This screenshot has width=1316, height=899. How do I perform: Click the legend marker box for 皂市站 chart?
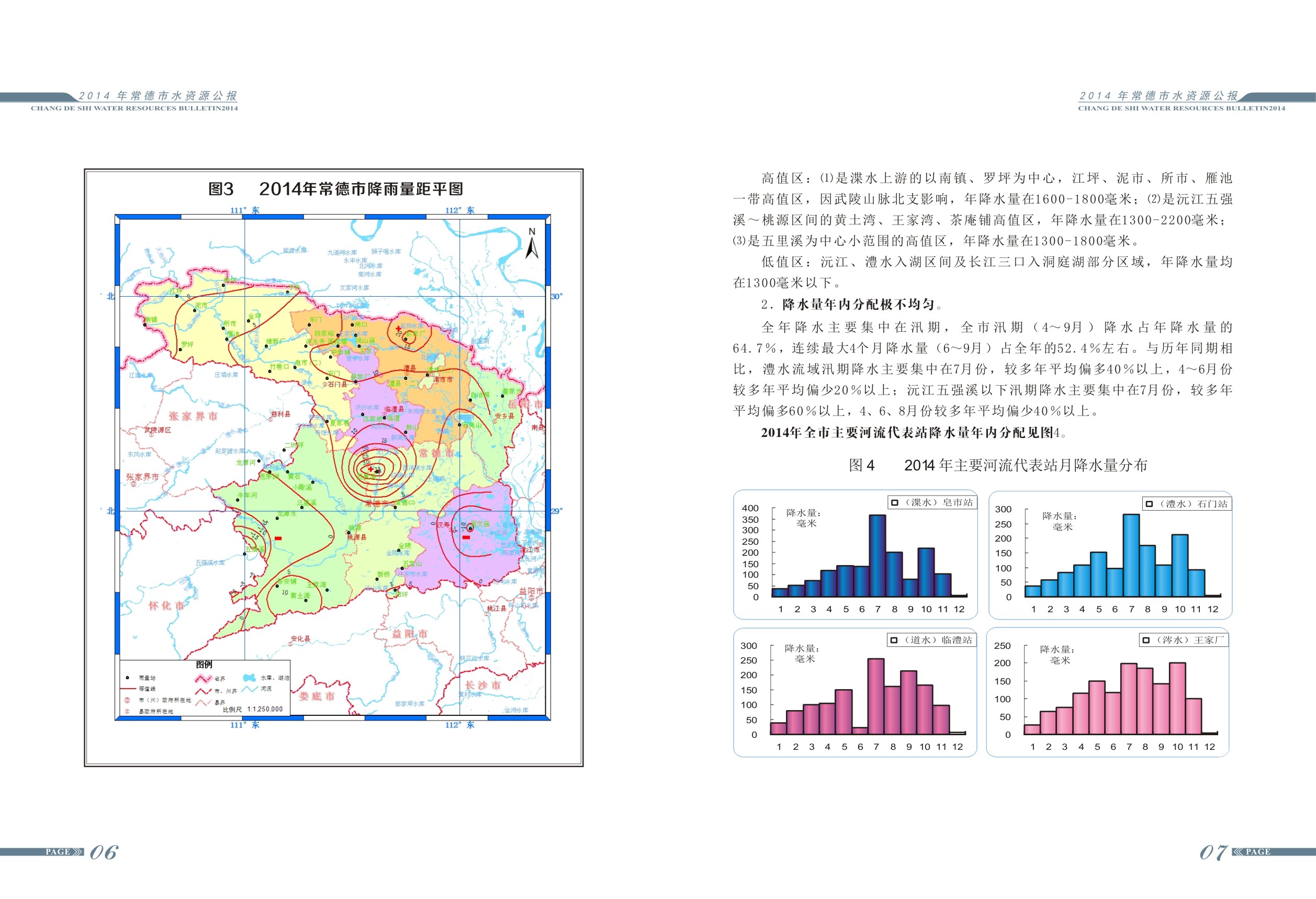pyautogui.click(x=895, y=502)
